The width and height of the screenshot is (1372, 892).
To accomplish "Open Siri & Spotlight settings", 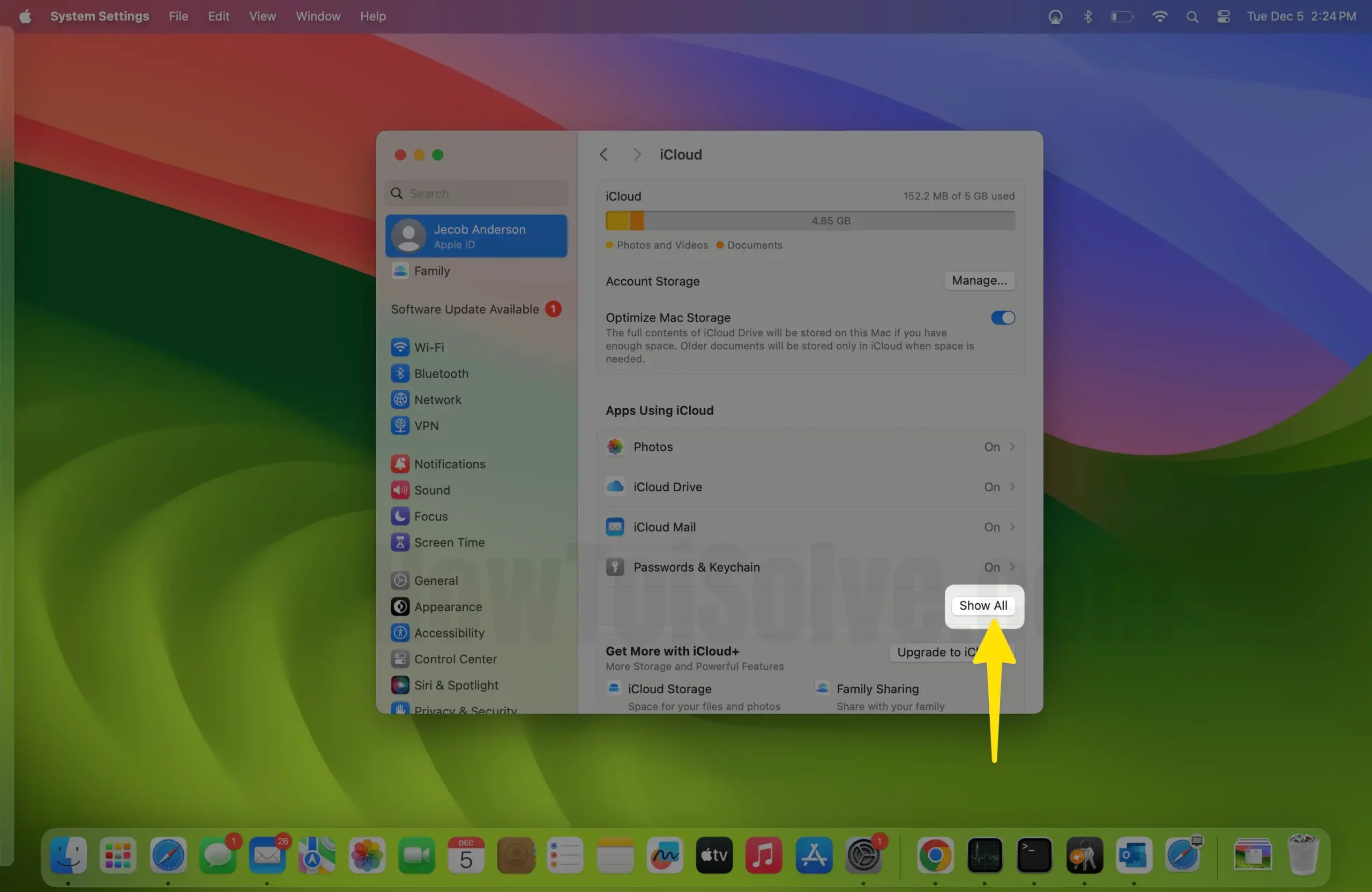I will click(456, 685).
